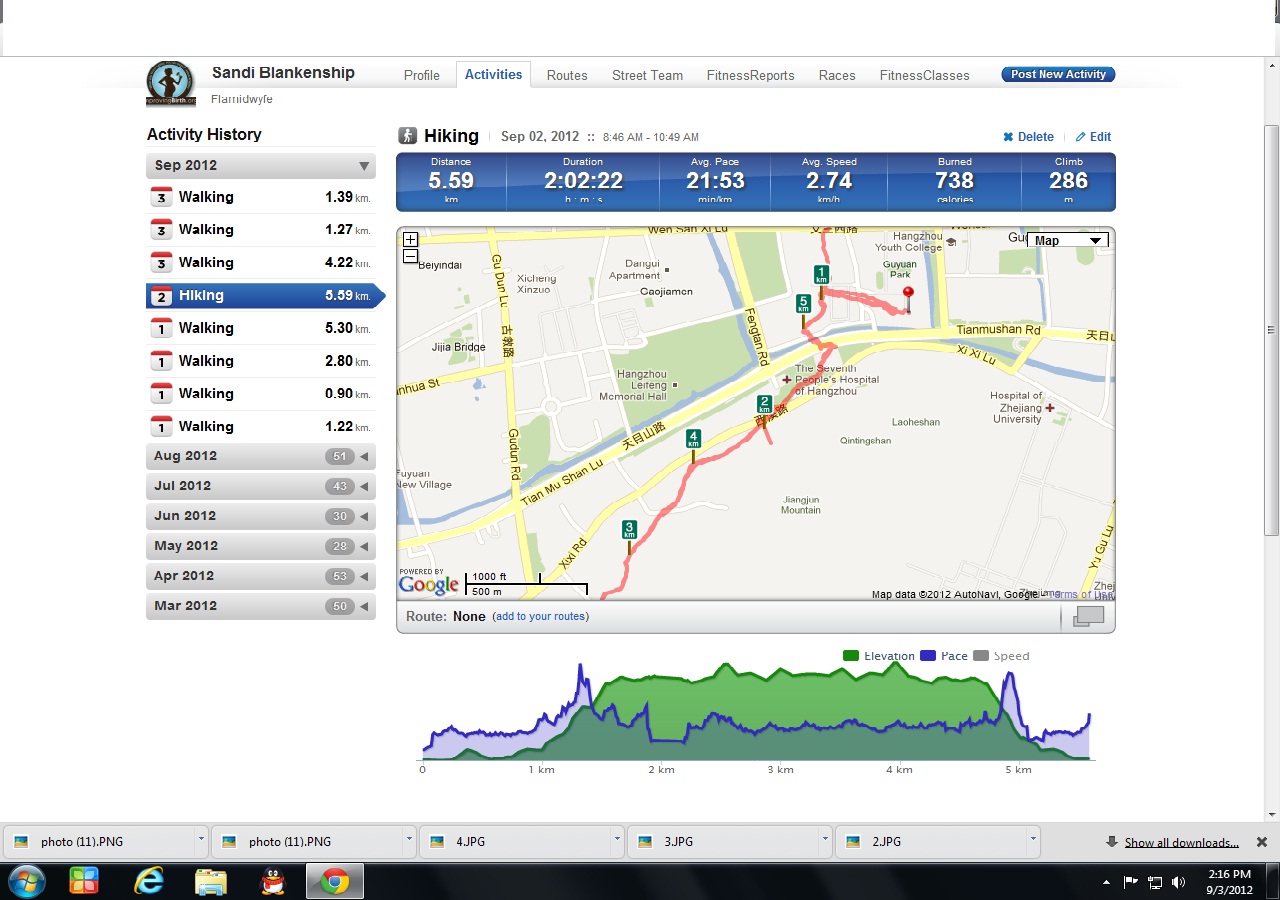Open Internet Explorer from the taskbar
Screen dimensions: 1280x900
tap(149, 881)
